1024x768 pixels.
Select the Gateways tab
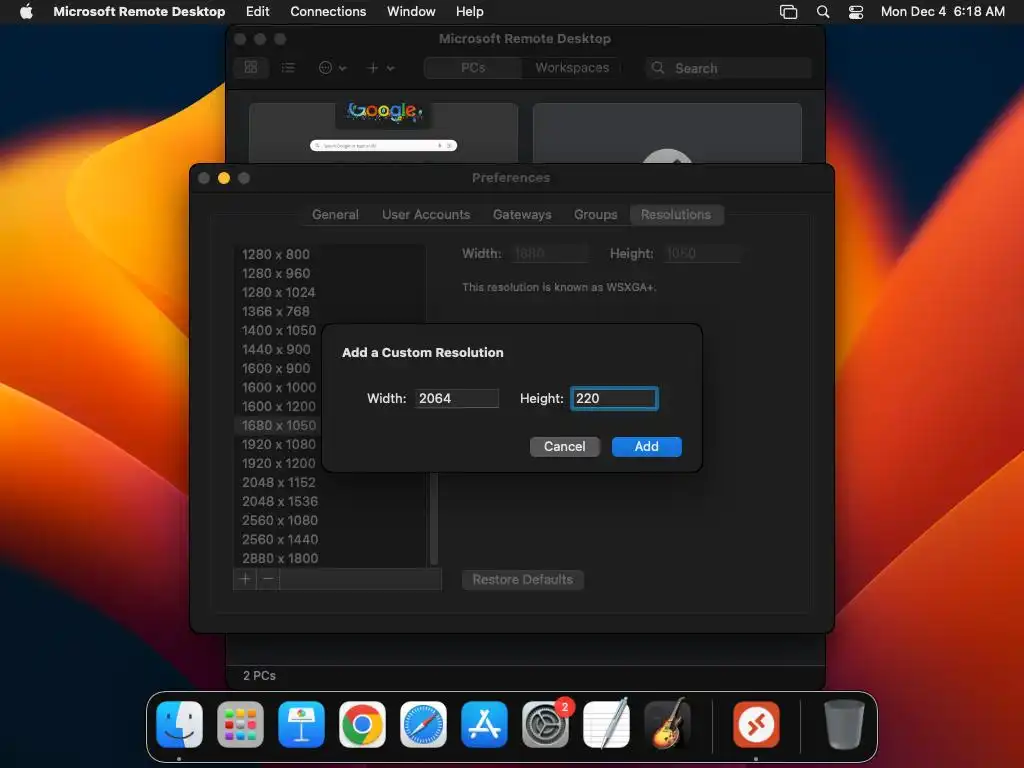[522, 215]
